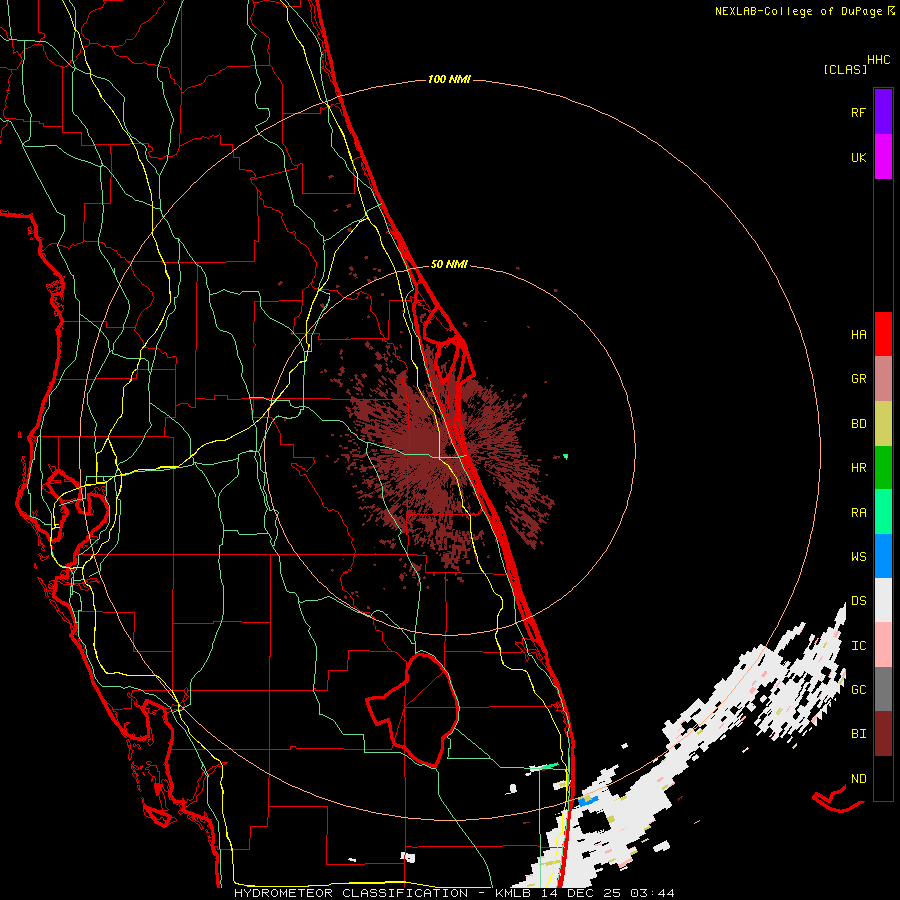The height and width of the screenshot is (900, 900).
Task: Click the GR legend label
Action: point(858,379)
